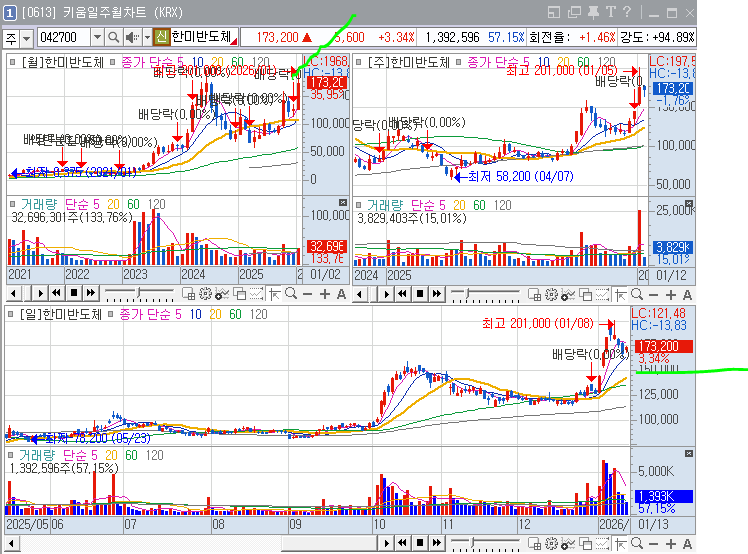Click the A auto-scale icon on daily chart
Viewport: 748px width, 554px height.
[687, 544]
